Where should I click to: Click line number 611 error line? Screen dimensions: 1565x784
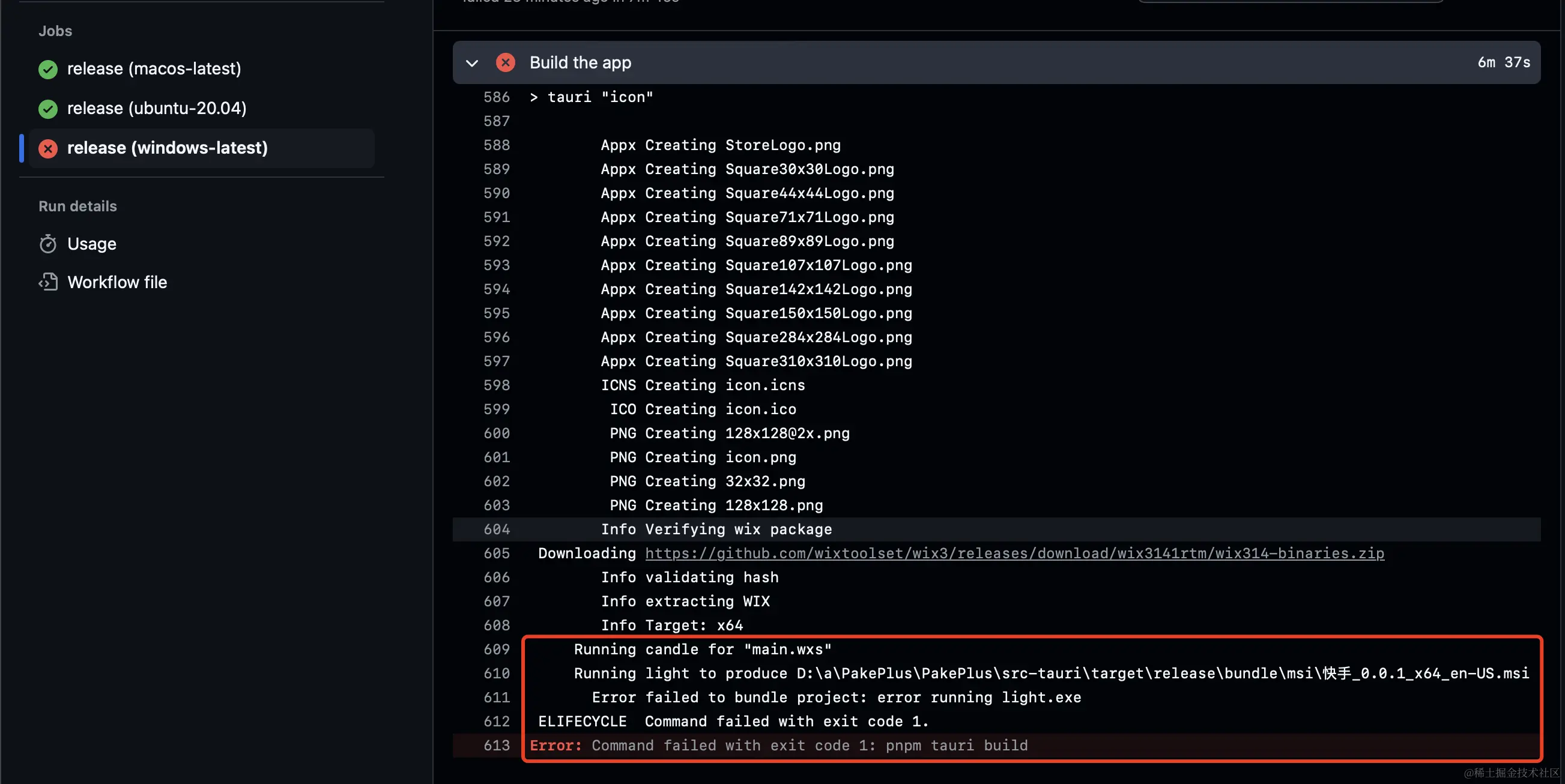pyautogui.click(x=497, y=698)
